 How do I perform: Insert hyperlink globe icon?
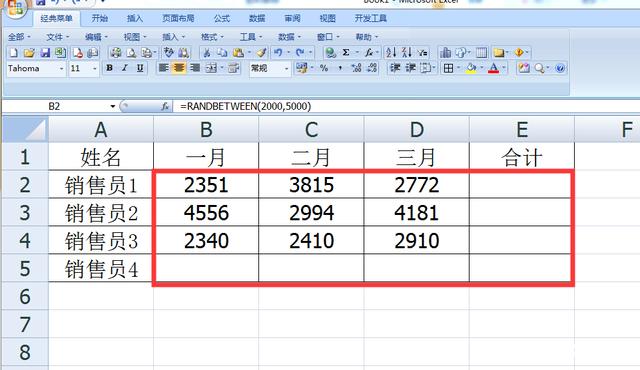(331, 53)
